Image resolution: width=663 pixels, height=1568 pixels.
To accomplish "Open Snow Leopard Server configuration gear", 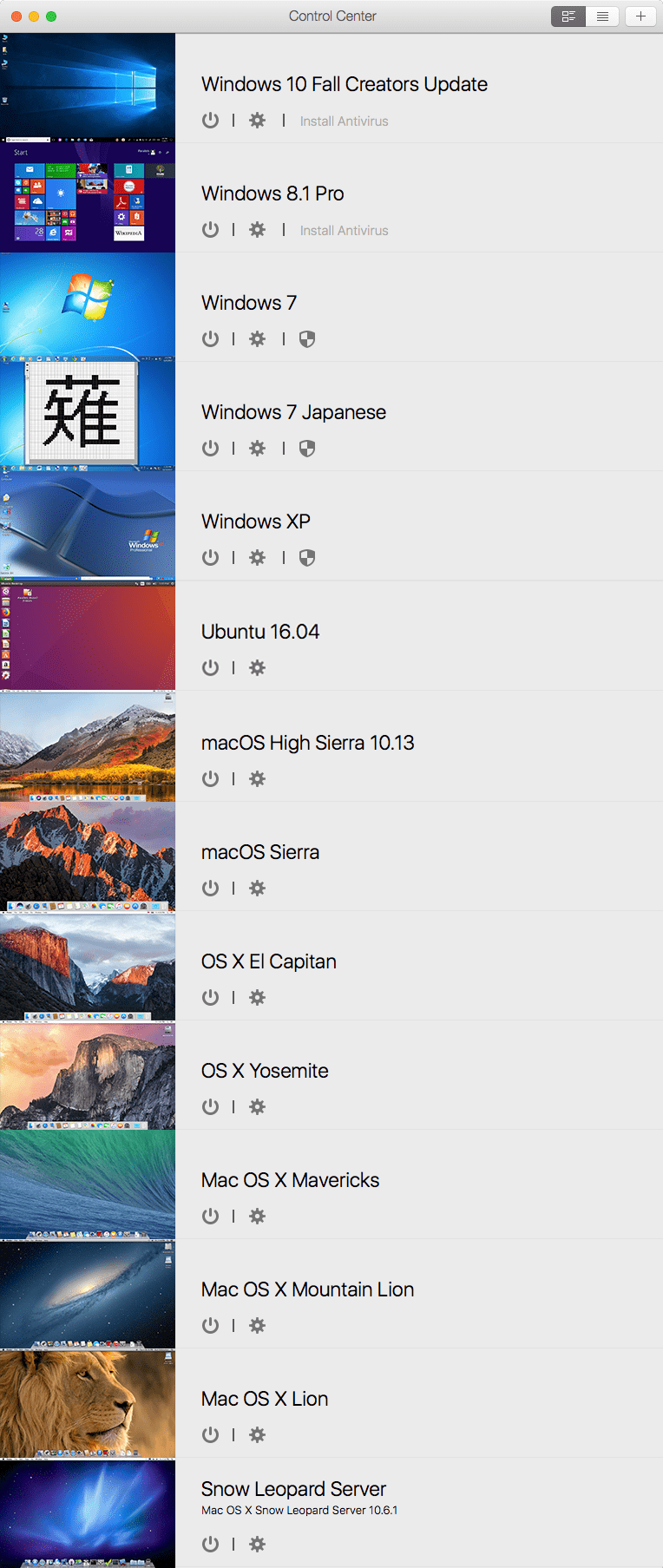I will (257, 1545).
